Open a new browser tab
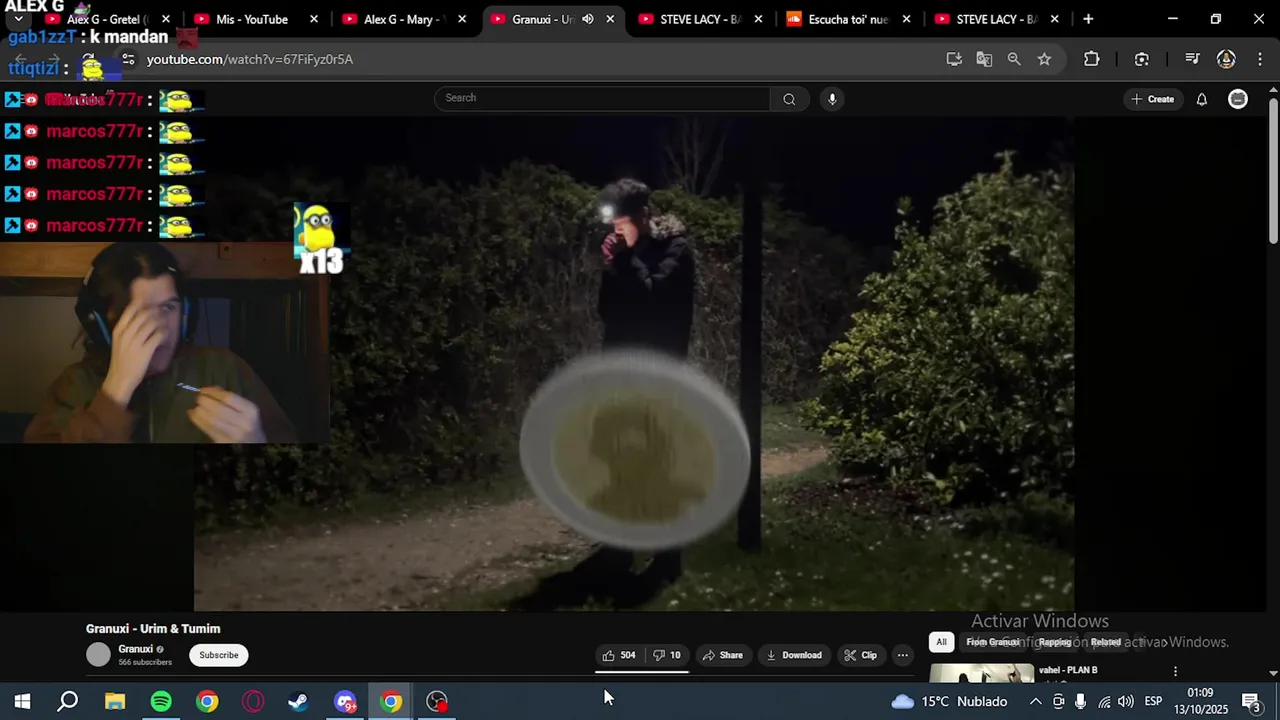 point(1088,19)
